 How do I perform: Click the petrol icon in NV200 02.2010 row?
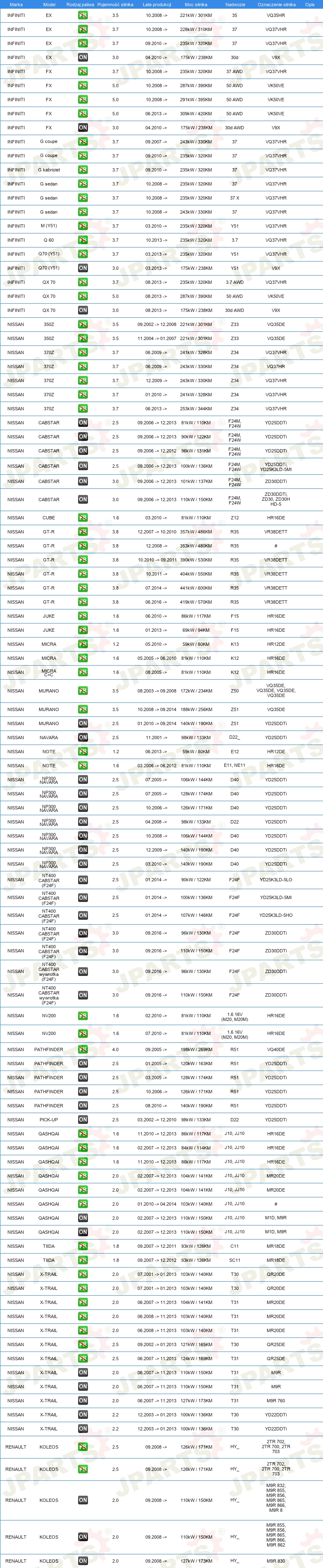coord(83,1016)
